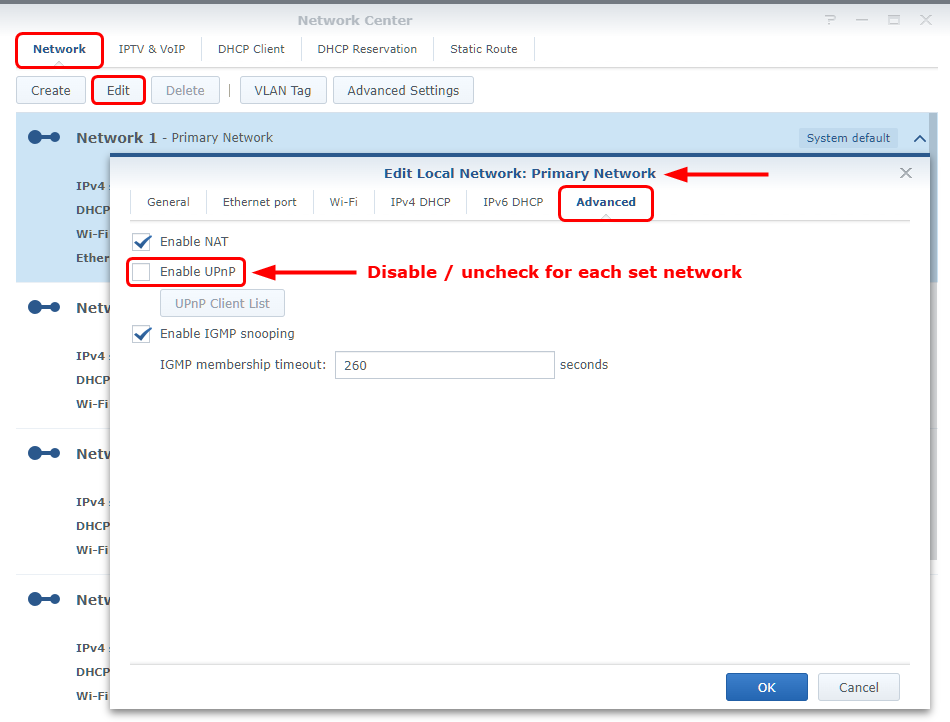Click the VLAN Tag button

[283, 89]
